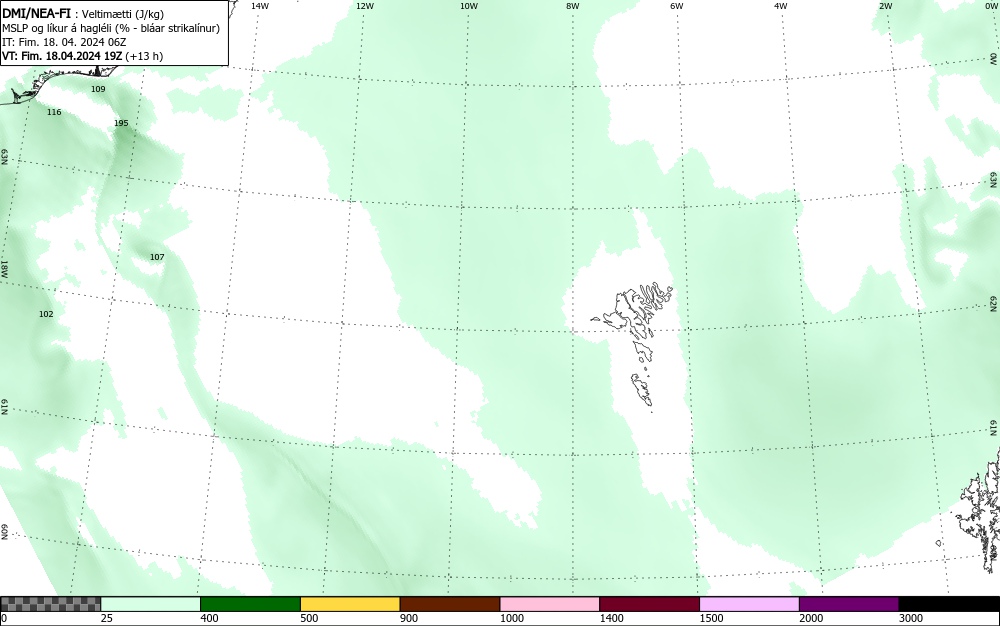Select the pink 1000–1400 legend swatch

tap(550, 604)
